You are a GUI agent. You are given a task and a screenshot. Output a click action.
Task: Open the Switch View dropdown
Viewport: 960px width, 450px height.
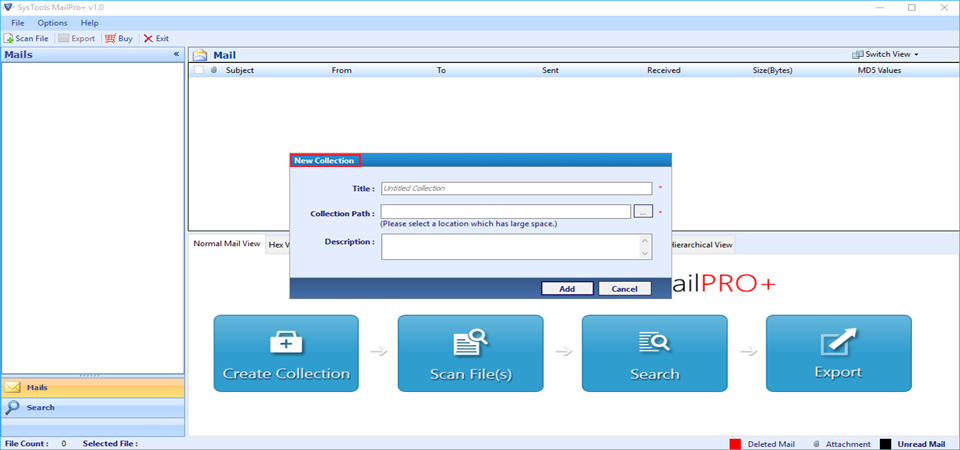885,54
